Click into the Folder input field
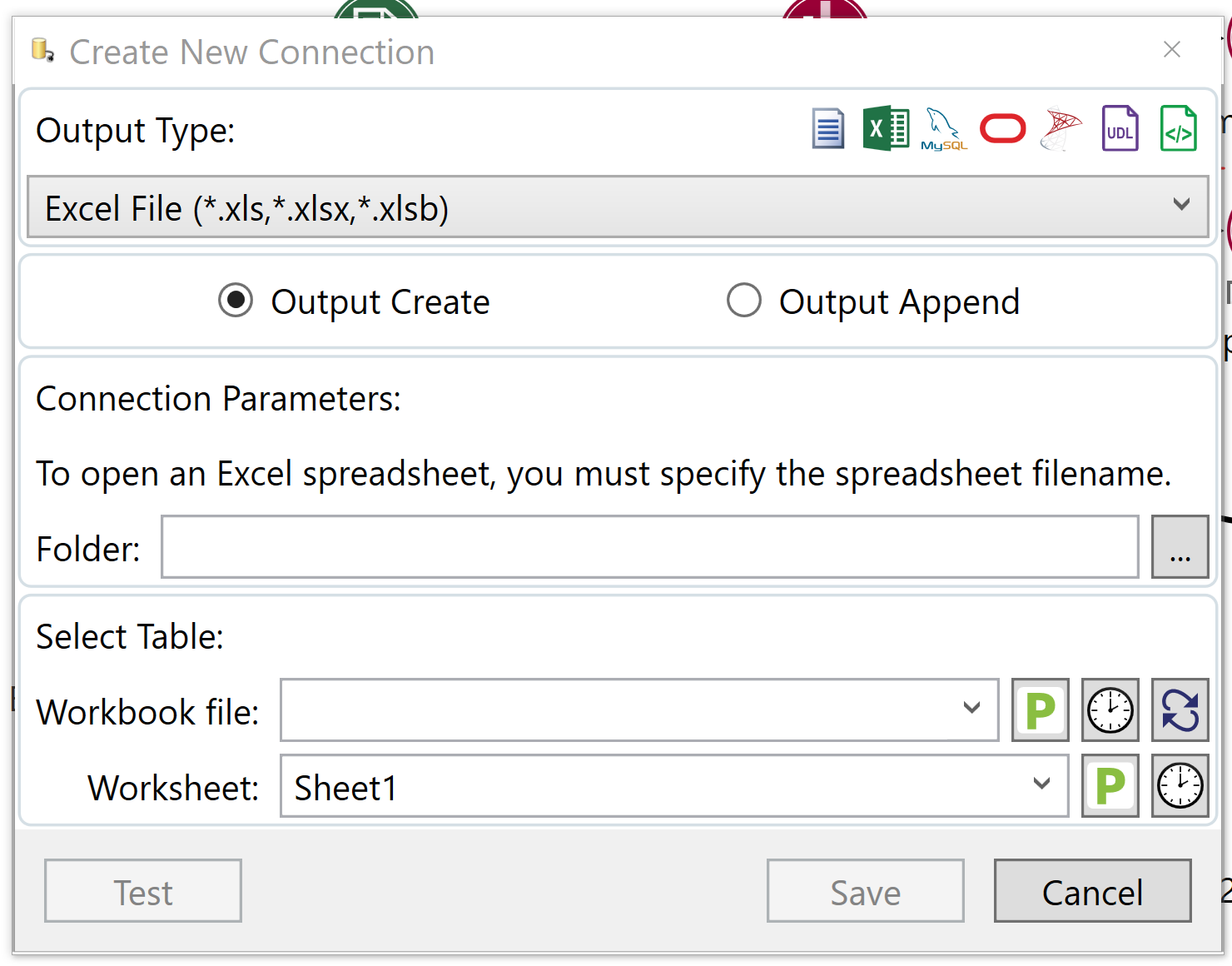The height and width of the screenshot is (966, 1232). click(x=649, y=547)
